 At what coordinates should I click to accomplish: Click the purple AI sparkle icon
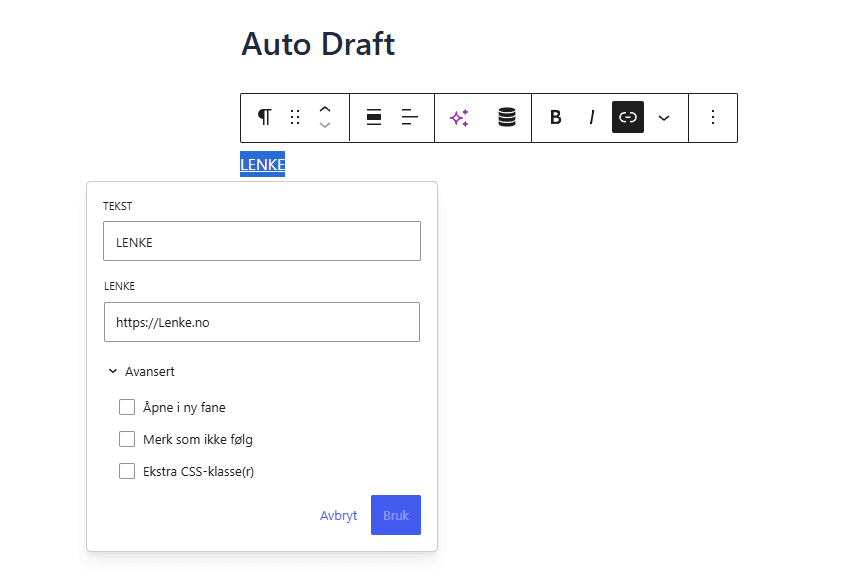459,117
